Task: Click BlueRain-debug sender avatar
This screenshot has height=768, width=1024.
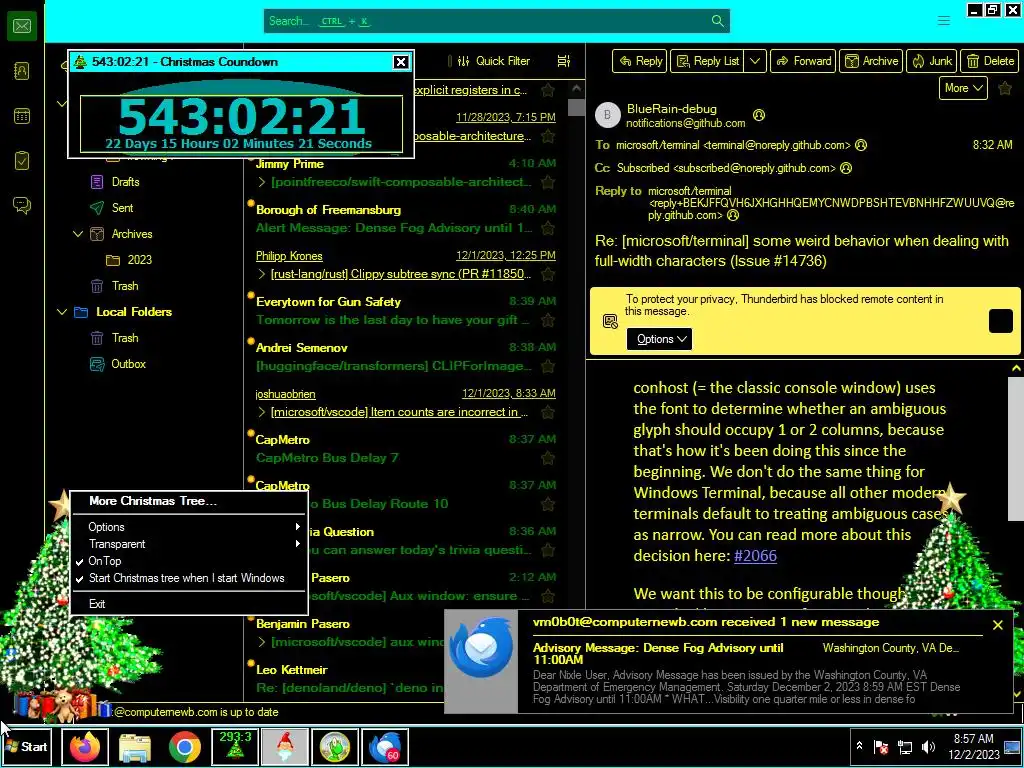Action: [x=607, y=115]
